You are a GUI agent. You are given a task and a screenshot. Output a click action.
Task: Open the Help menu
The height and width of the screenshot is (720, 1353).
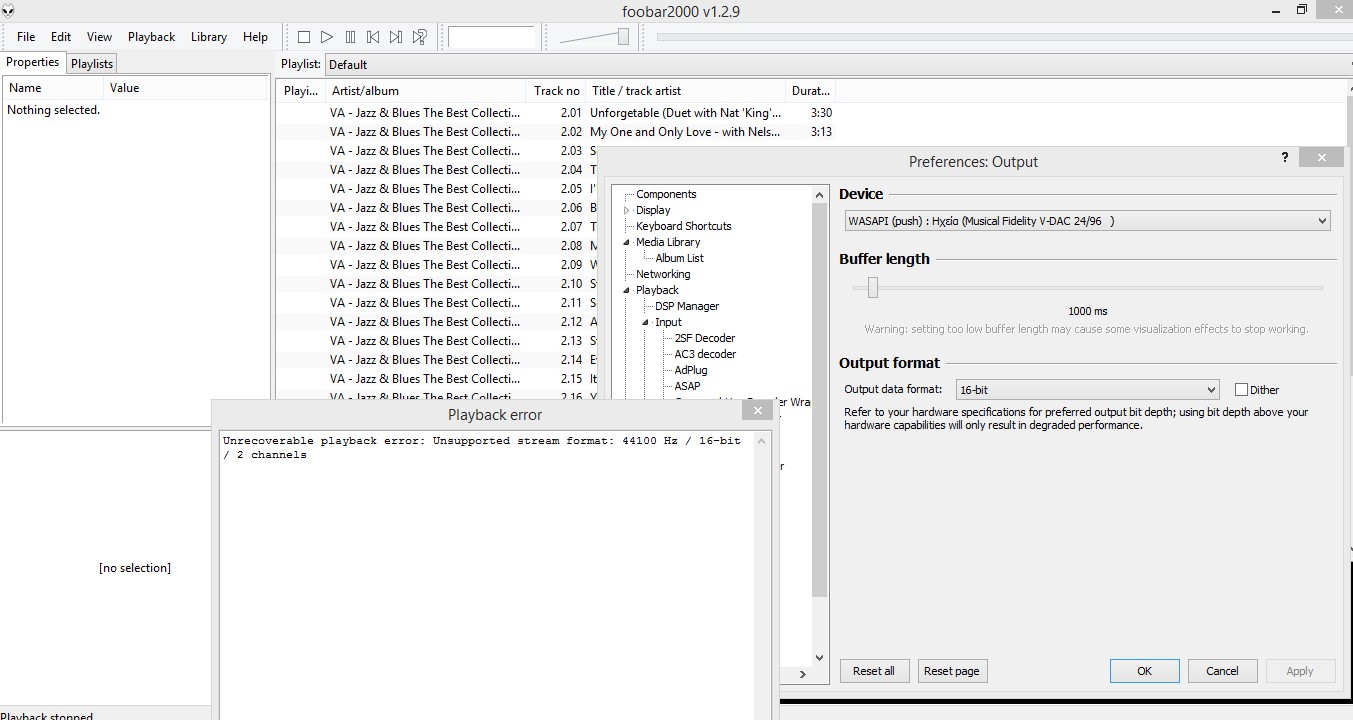[x=255, y=37]
